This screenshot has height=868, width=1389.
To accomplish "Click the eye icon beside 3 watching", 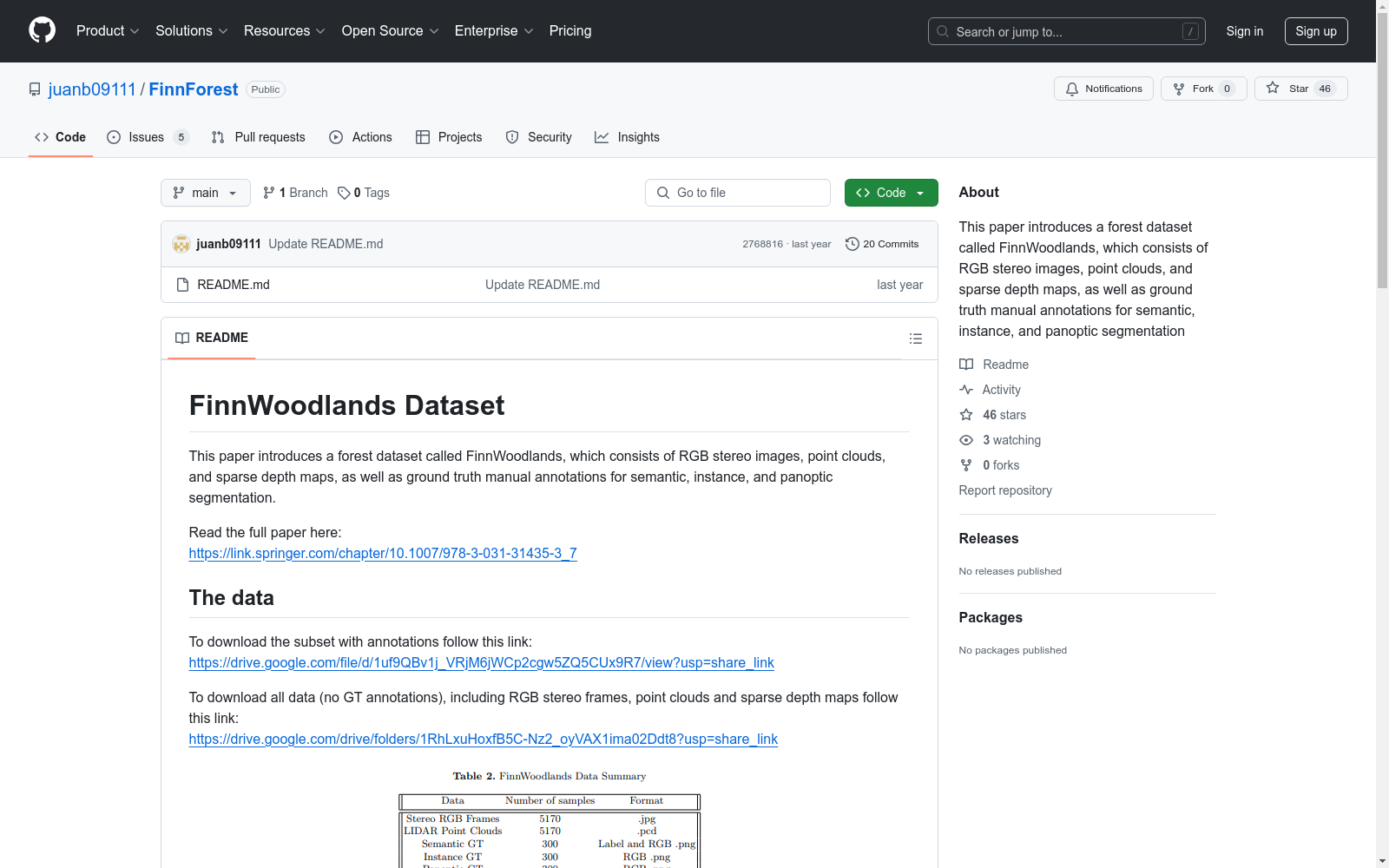I will [x=966, y=440].
